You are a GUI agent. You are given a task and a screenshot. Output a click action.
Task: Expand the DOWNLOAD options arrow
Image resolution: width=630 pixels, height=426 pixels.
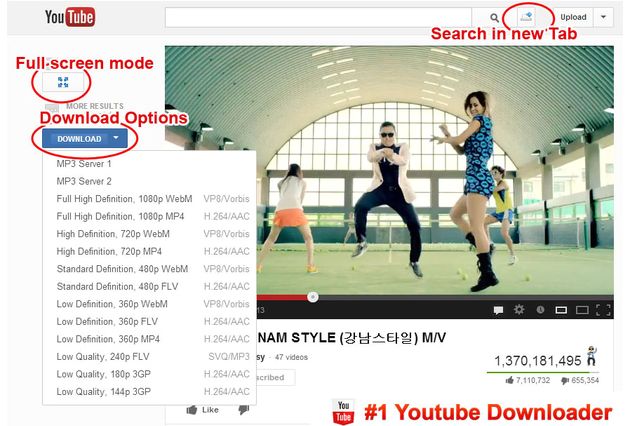pos(116,138)
